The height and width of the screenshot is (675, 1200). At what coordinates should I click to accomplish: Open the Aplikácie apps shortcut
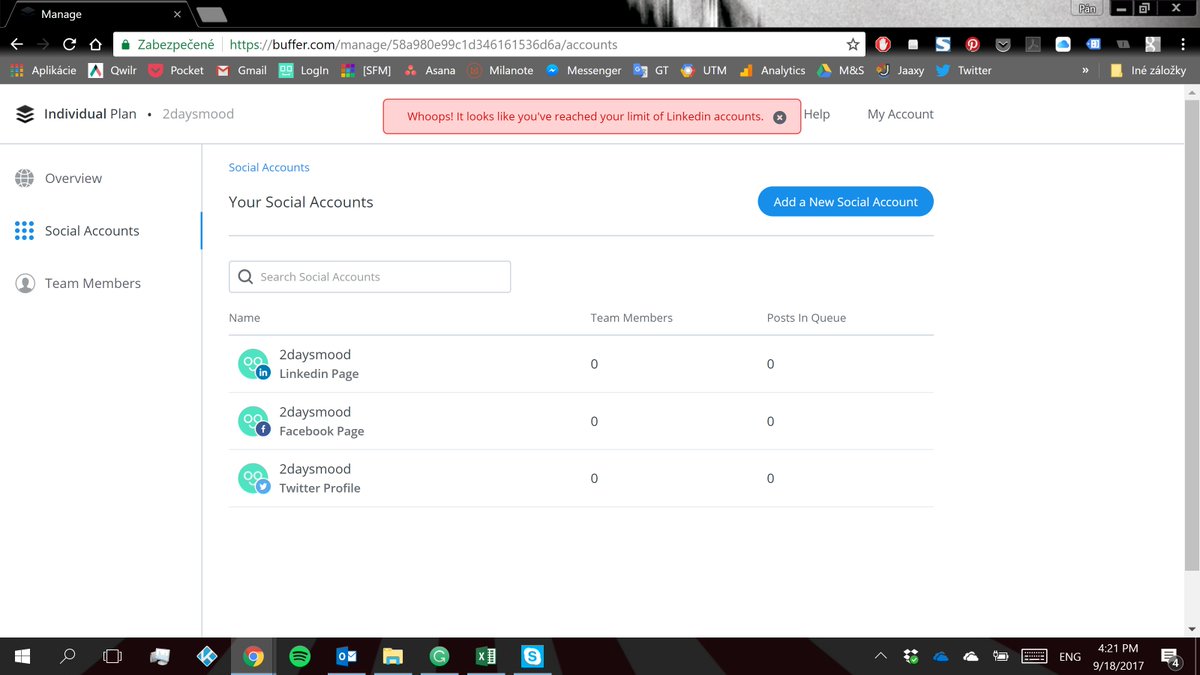[43, 70]
